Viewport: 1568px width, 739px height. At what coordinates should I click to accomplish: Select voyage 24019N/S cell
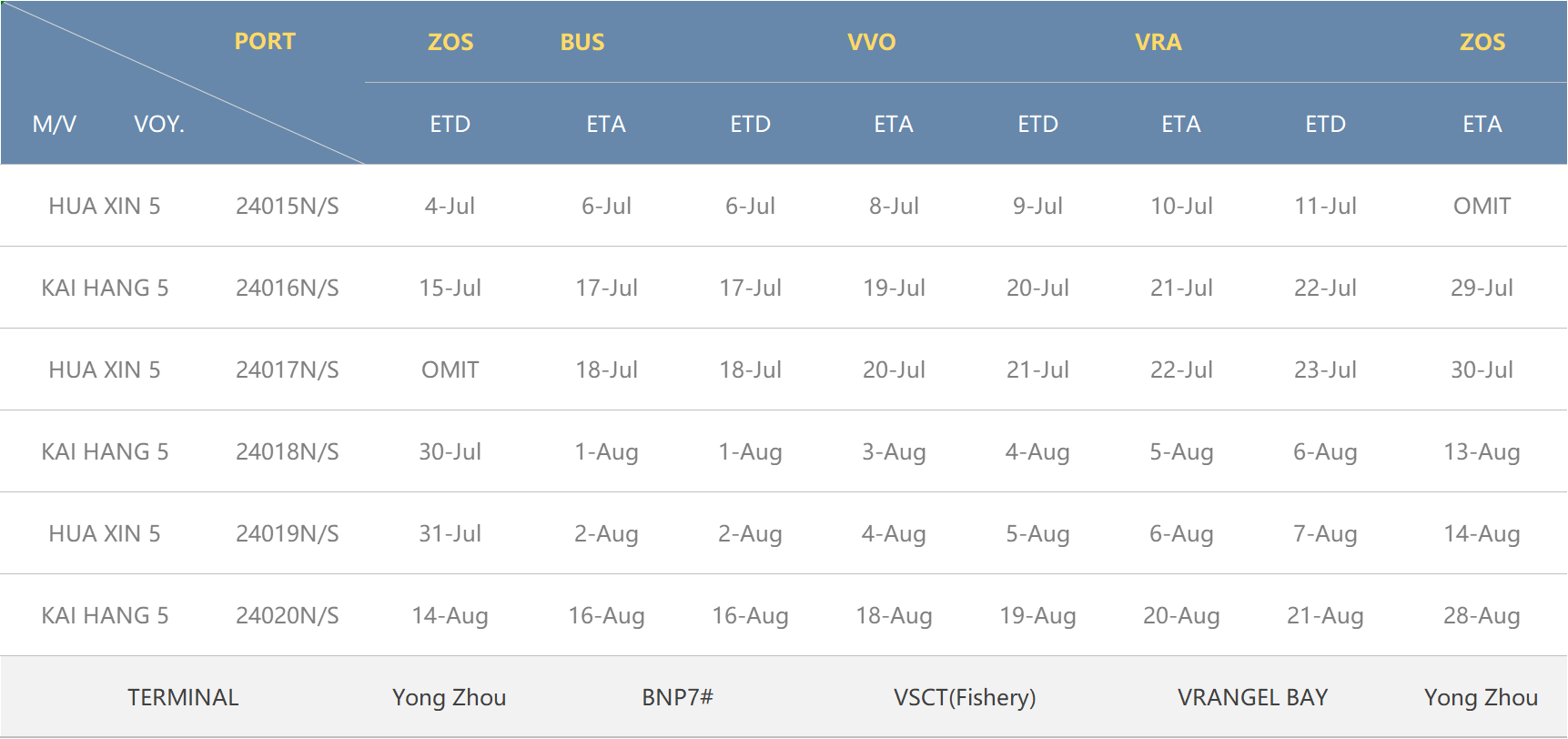pyautogui.click(x=288, y=533)
